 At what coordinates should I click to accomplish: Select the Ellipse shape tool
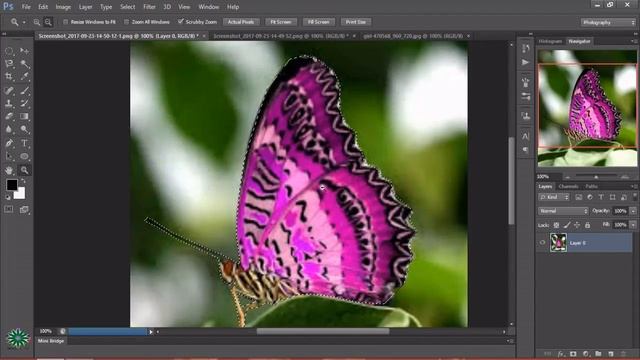24,156
